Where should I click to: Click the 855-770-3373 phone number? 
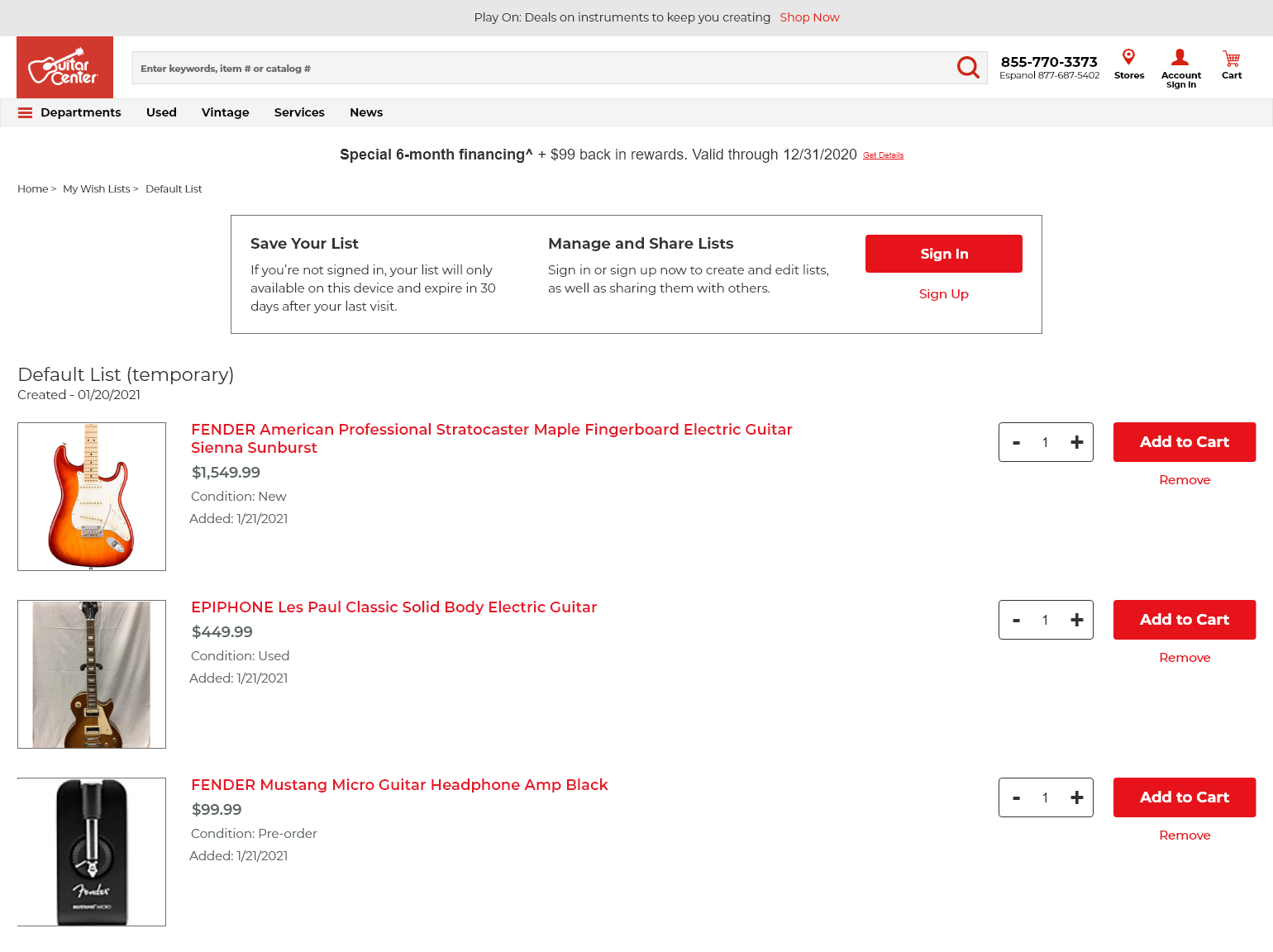pyautogui.click(x=1049, y=62)
